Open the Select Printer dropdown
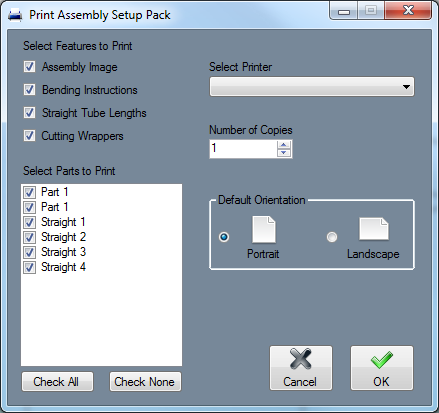The image size is (439, 413). tap(312, 87)
